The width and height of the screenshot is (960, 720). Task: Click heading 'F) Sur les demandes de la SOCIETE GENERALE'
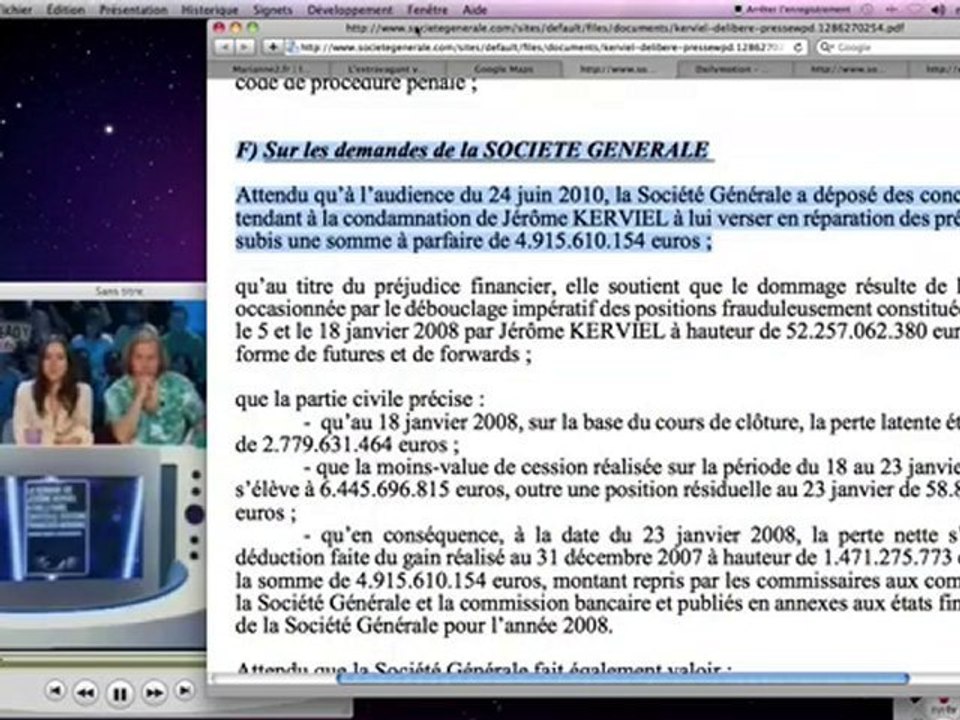coord(472,150)
